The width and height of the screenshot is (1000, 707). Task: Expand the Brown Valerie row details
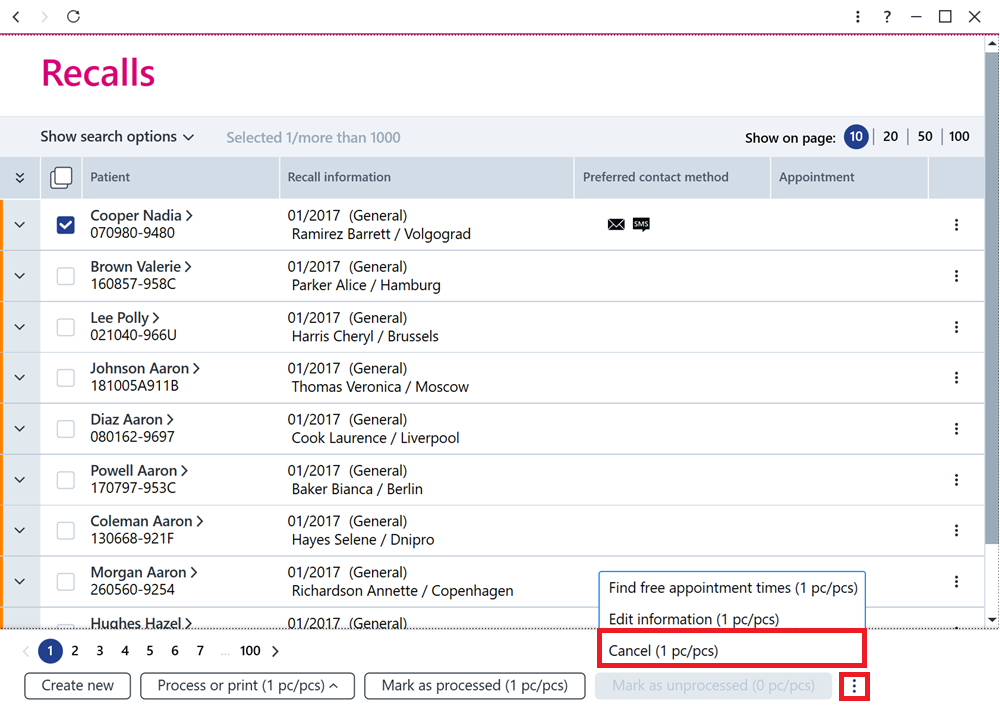click(20, 275)
